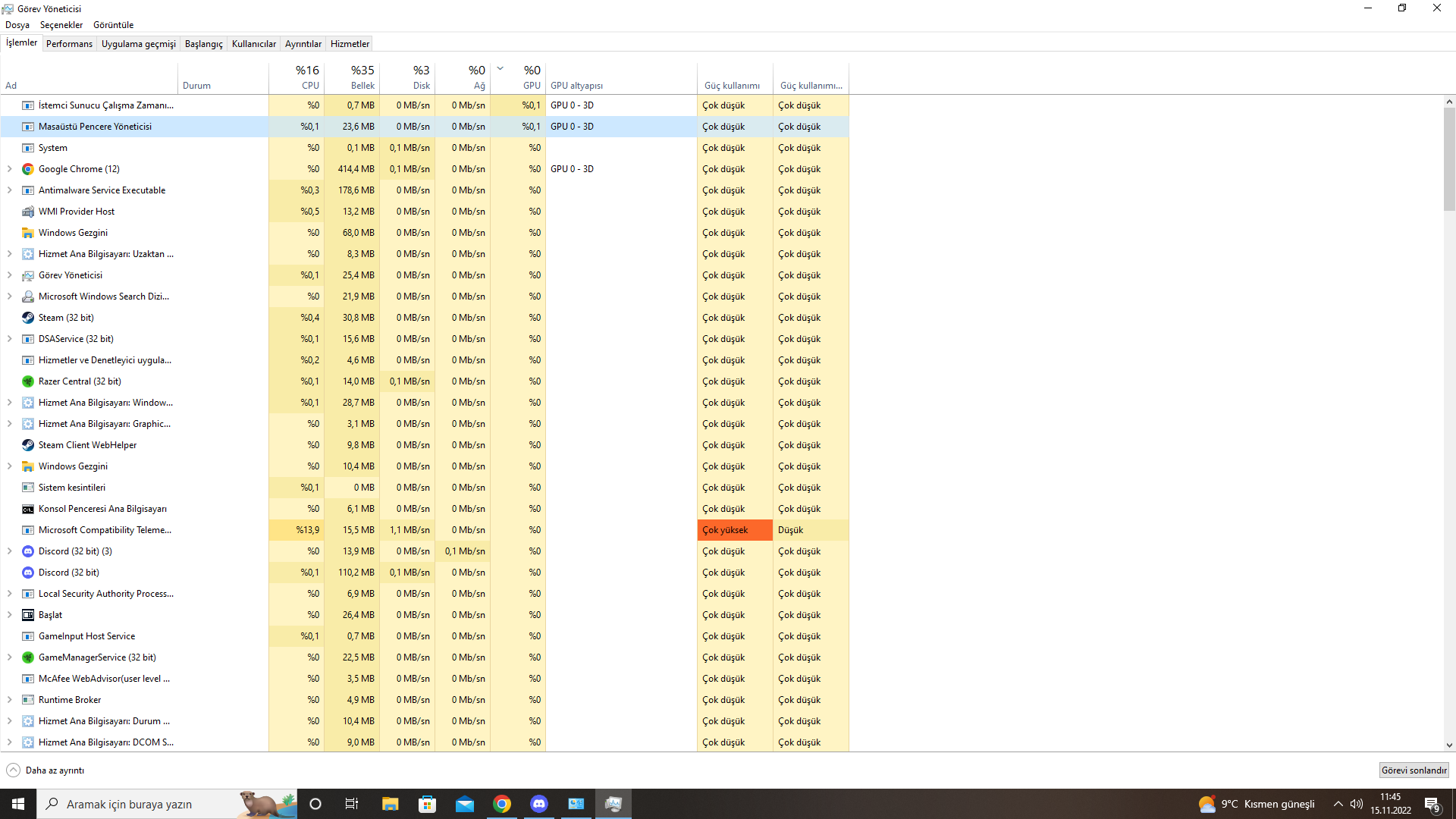Image resolution: width=1456 pixels, height=819 pixels.
Task: Click the vertical scrollbar down arrow
Action: click(x=1449, y=745)
